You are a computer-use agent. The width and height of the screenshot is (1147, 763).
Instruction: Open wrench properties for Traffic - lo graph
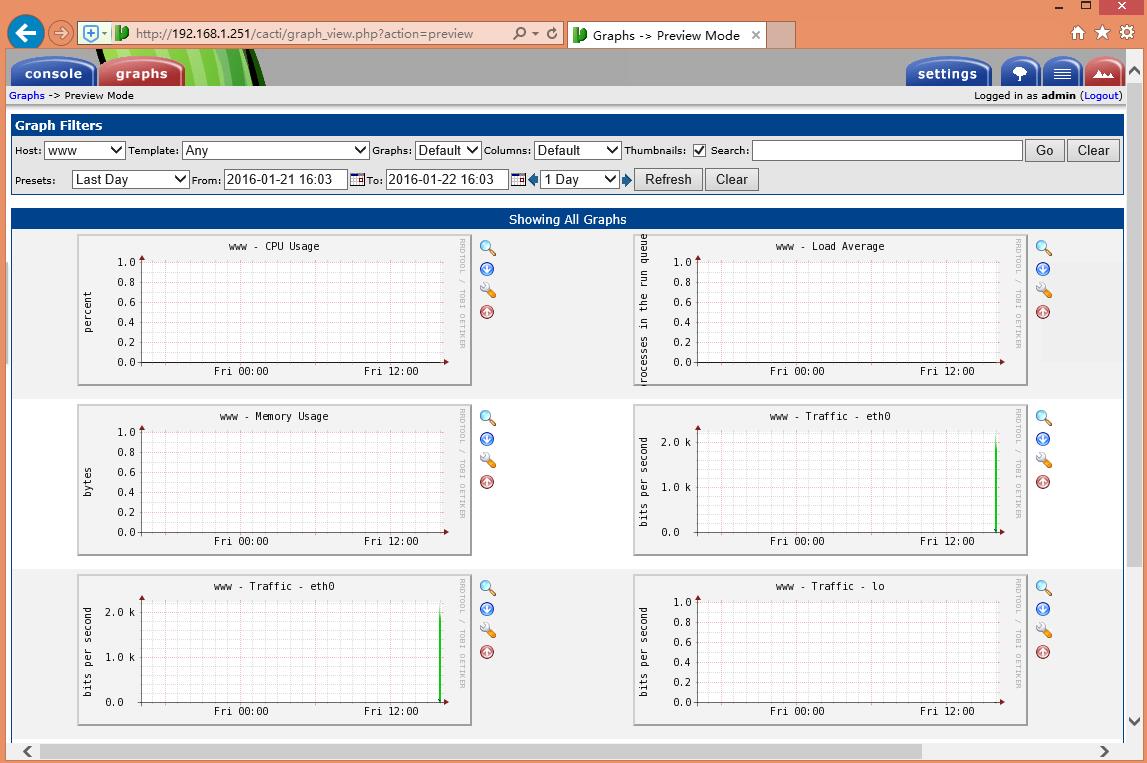coord(1044,631)
